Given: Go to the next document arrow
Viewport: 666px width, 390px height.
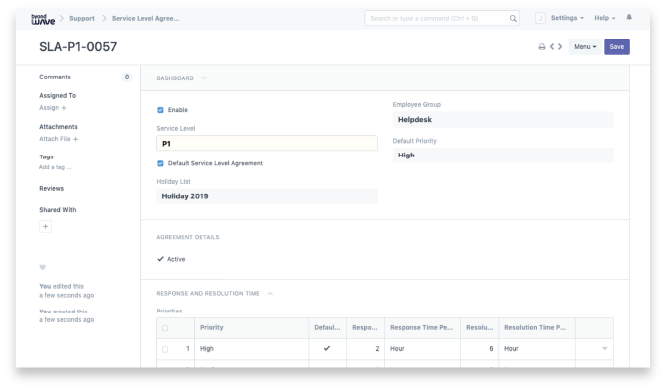Looking at the screenshot, I should (x=560, y=46).
